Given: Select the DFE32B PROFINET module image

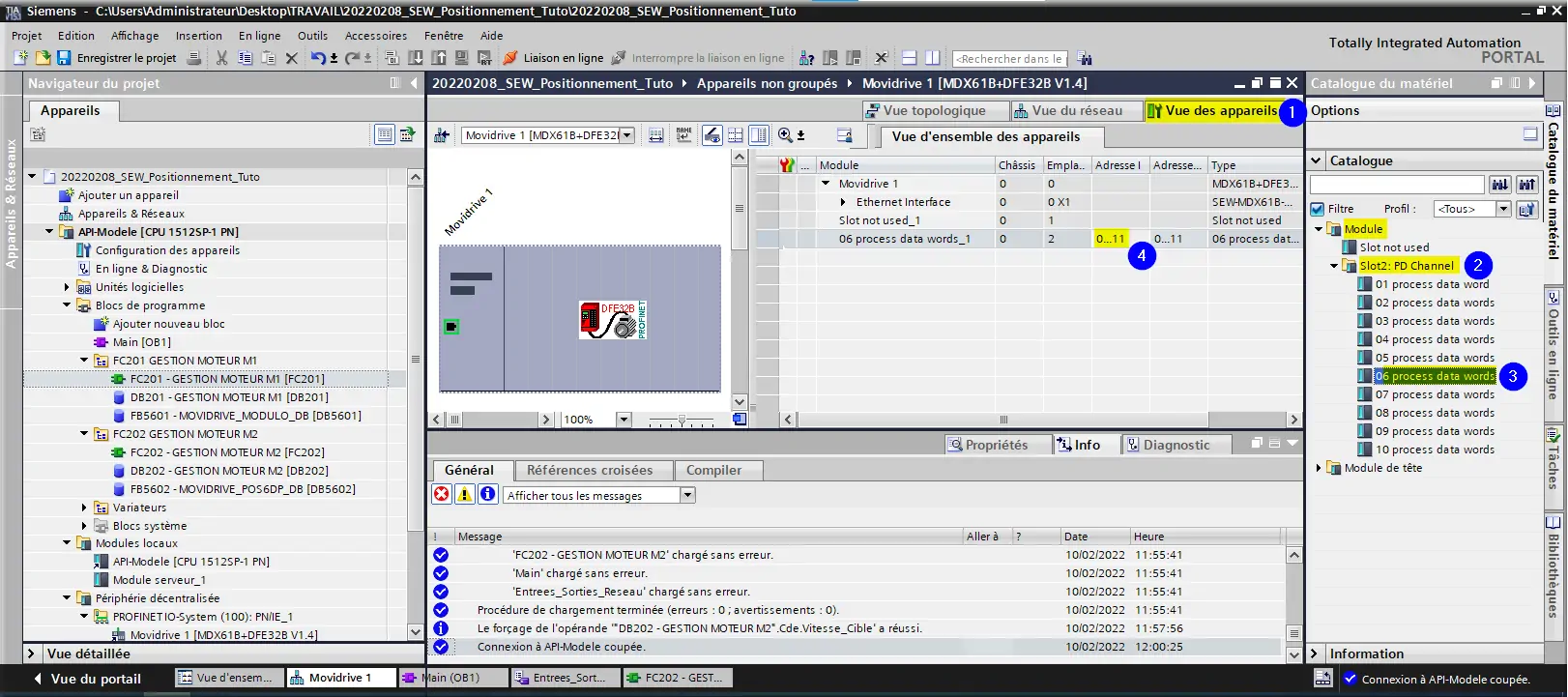Looking at the screenshot, I should point(613,320).
